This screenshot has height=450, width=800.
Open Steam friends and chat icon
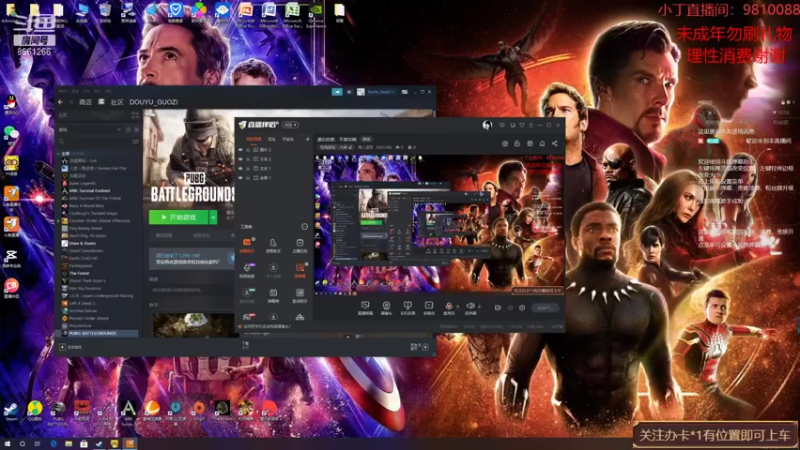[425, 347]
